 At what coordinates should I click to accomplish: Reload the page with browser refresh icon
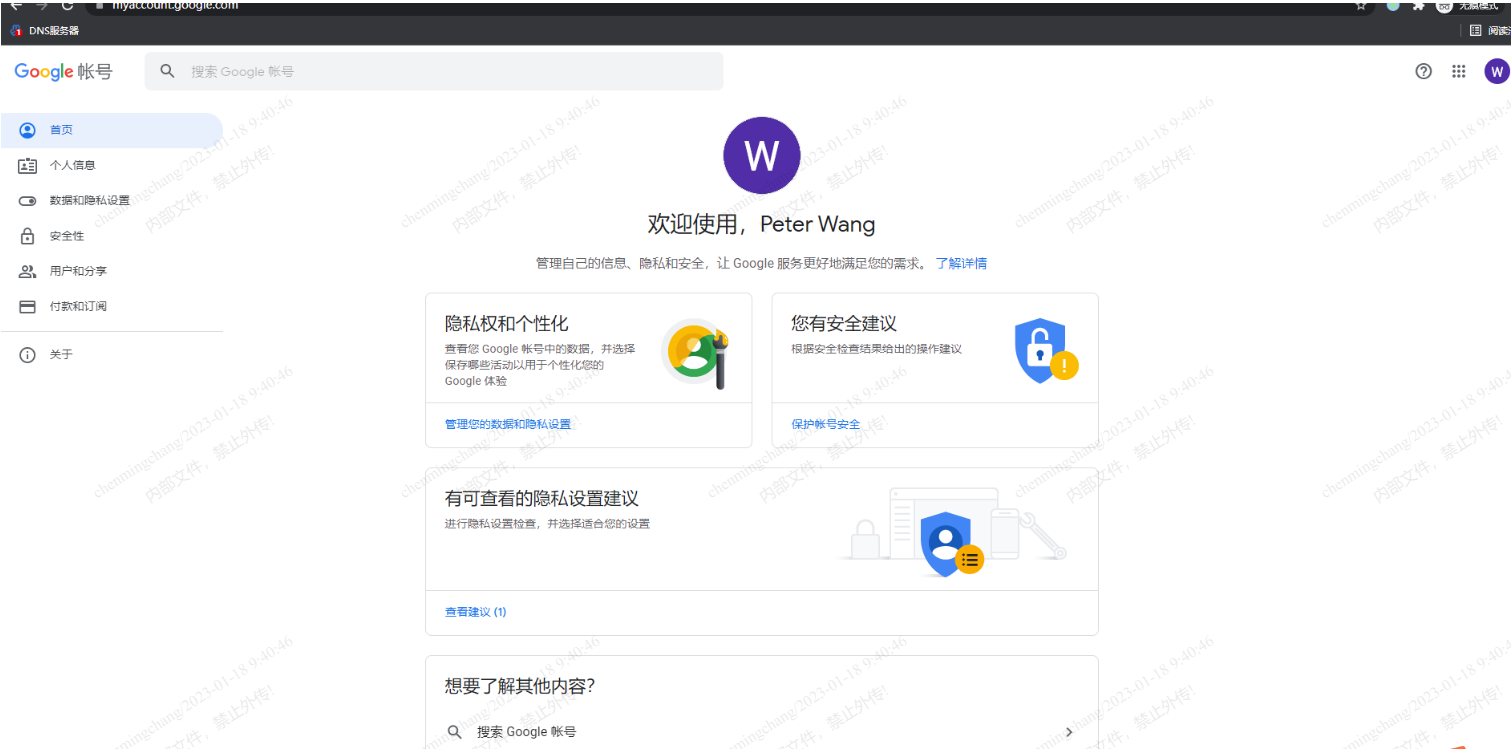(x=67, y=5)
